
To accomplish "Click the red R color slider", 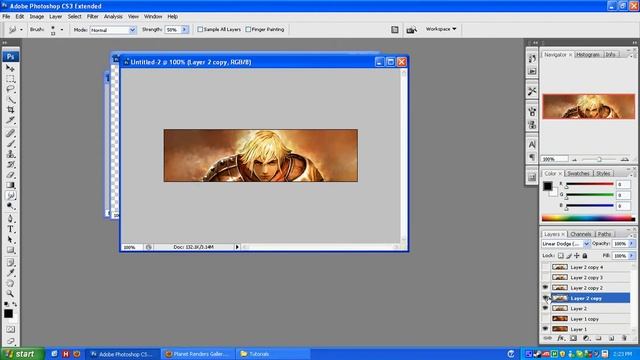I will click(x=590, y=184).
